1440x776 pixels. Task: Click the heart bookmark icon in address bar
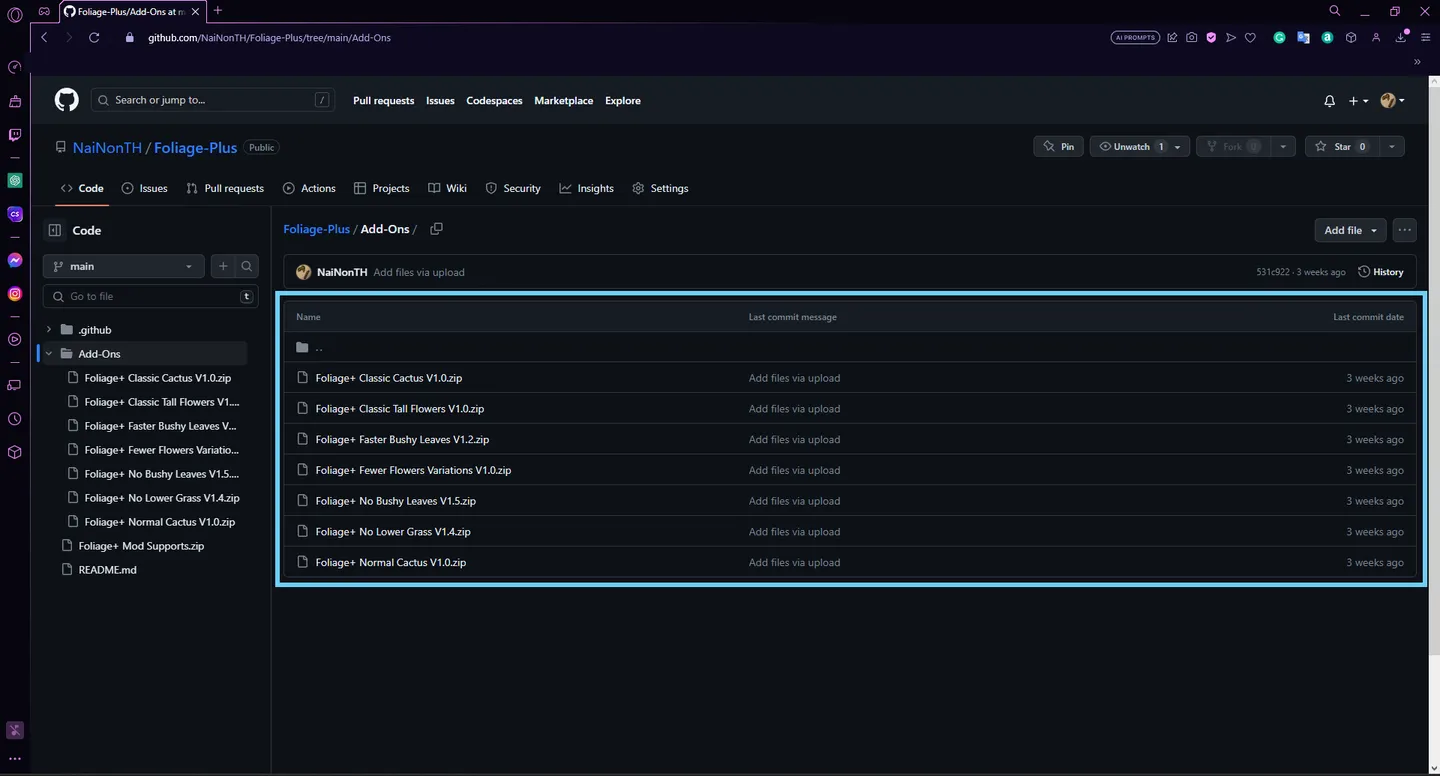click(x=1250, y=38)
